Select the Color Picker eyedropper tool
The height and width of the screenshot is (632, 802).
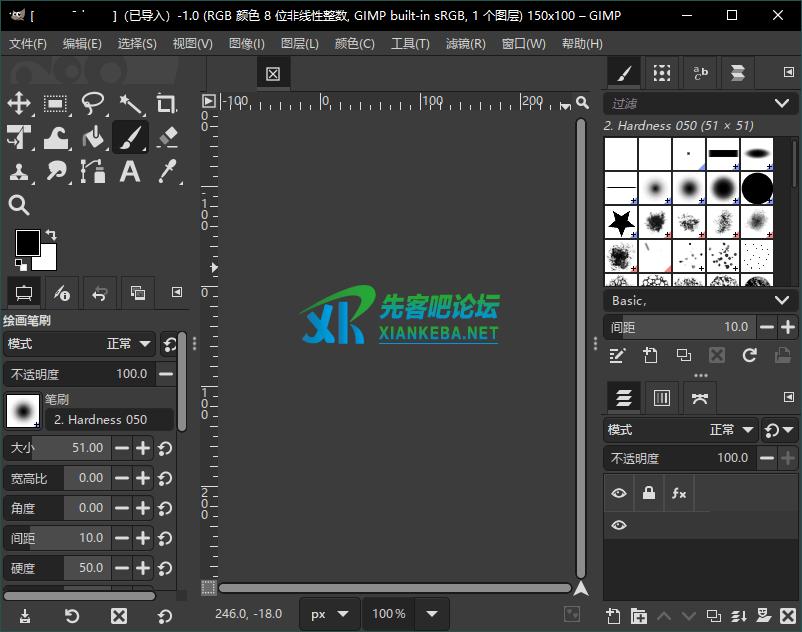click(x=166, y=171)
